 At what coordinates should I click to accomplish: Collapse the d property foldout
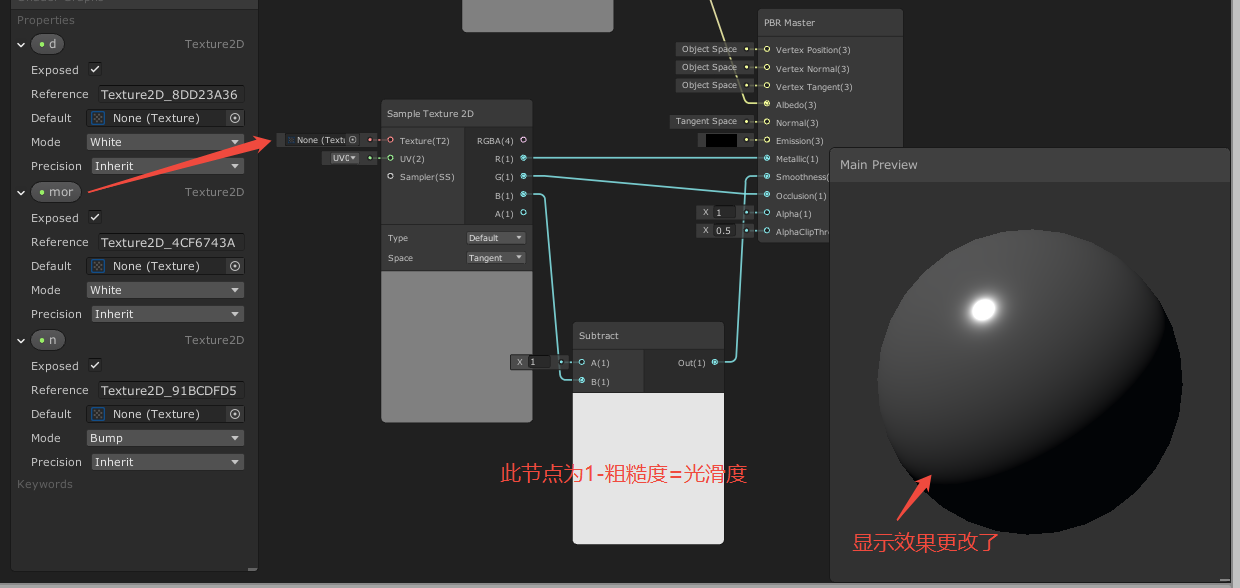(21, 45)
